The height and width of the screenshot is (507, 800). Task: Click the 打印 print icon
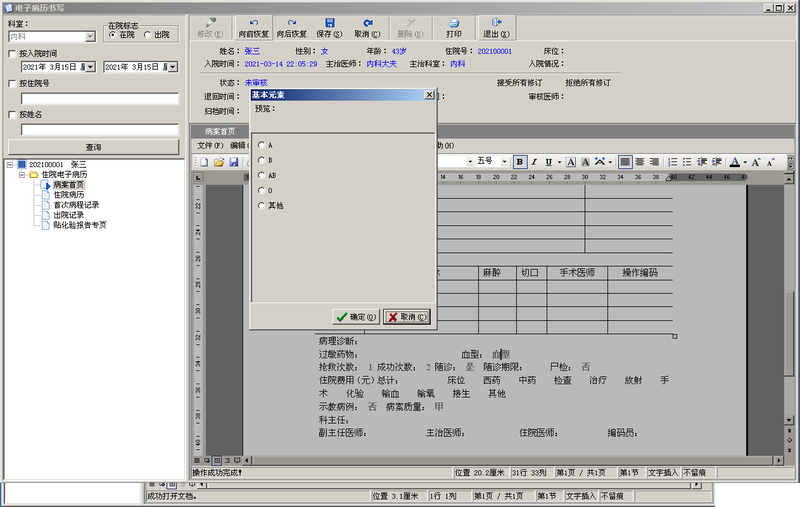[x=454, y=23]
